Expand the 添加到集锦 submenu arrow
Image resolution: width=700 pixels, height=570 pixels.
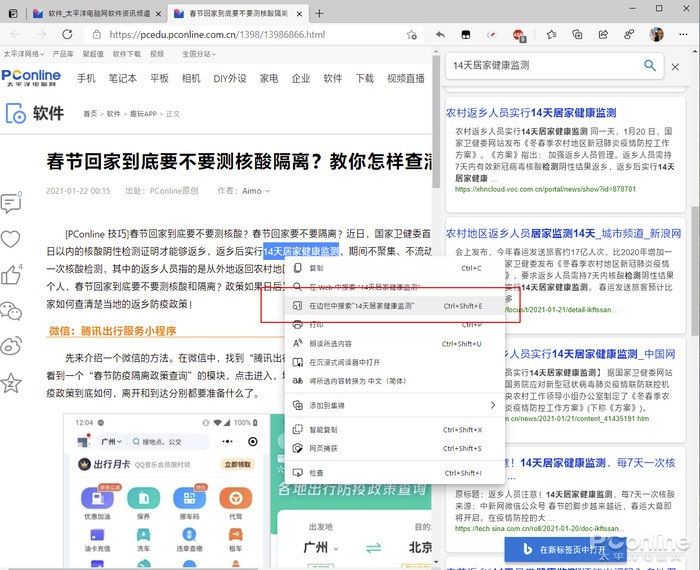click(x=492, y=405)
